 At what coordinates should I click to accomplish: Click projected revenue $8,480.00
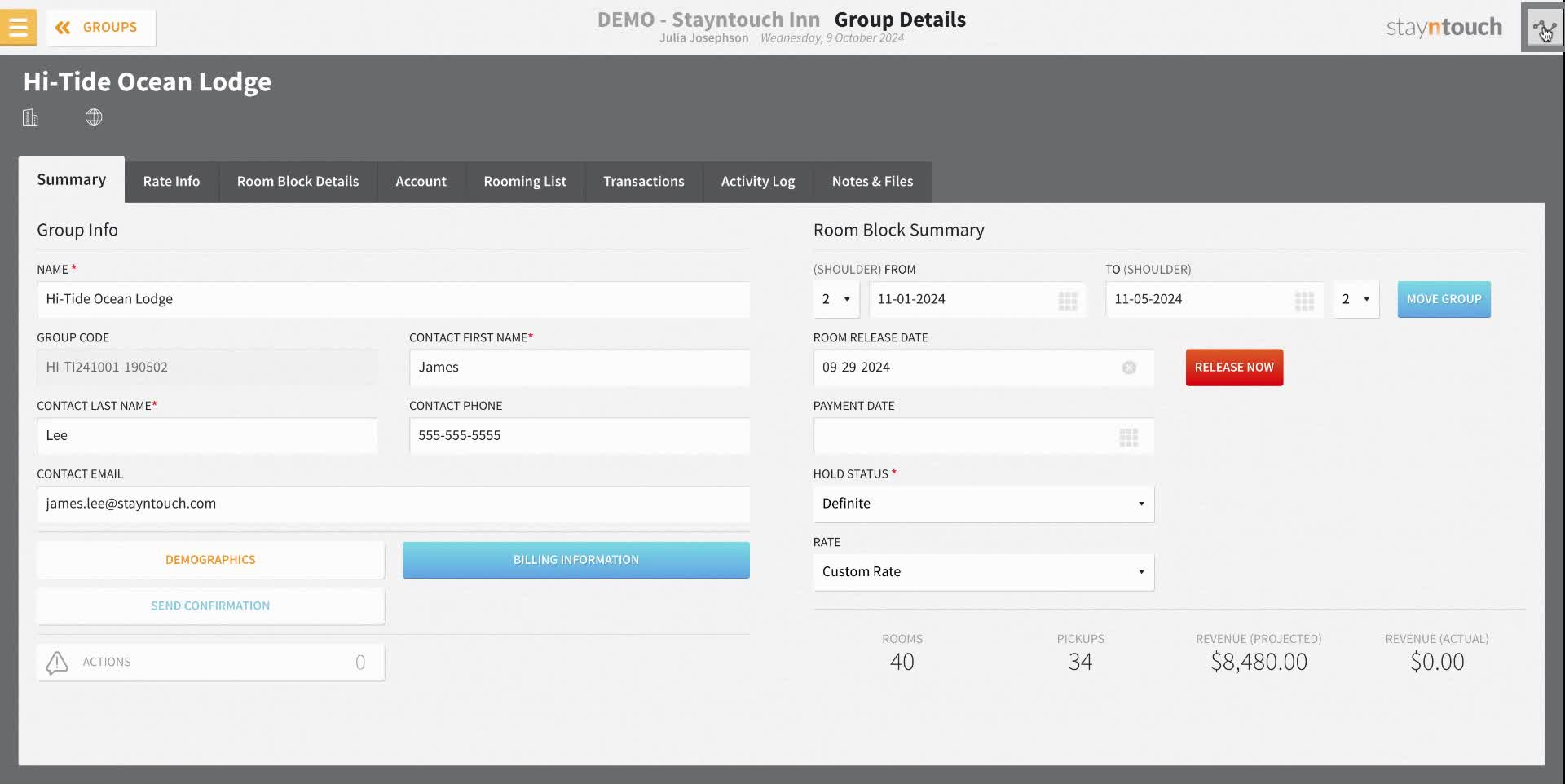click(x=1259, y=662)
